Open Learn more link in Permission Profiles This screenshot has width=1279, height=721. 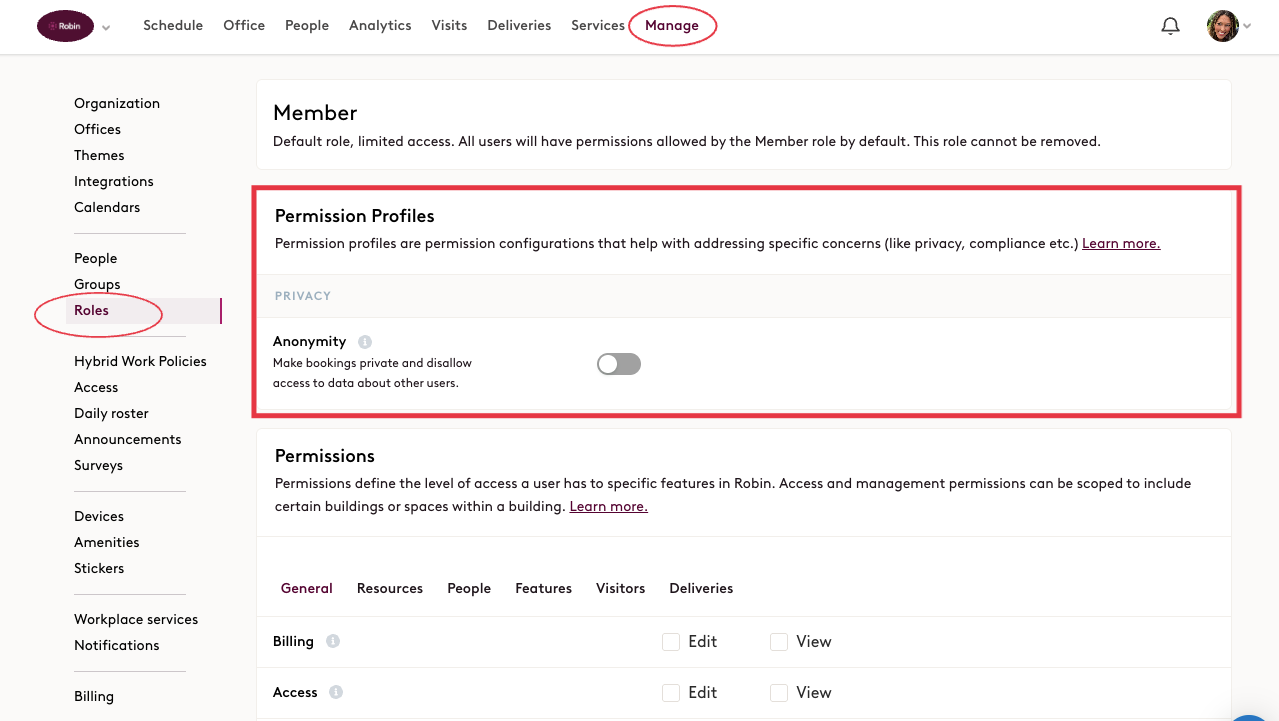click(1121, 243)
